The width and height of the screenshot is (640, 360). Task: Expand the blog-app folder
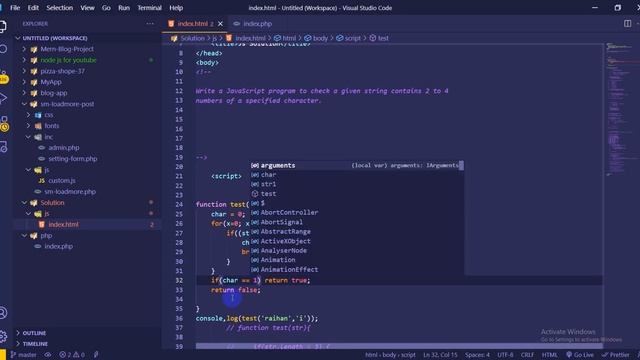pos(53,93)
